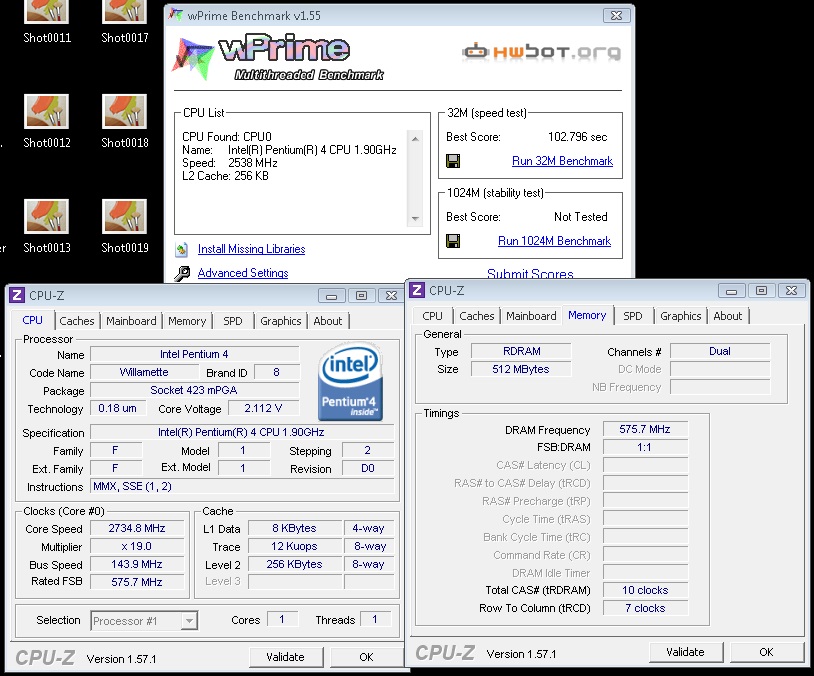
Task: Click CPU List scrollbar down arrow
Action: pyautogui.click(x=415, y=219)
